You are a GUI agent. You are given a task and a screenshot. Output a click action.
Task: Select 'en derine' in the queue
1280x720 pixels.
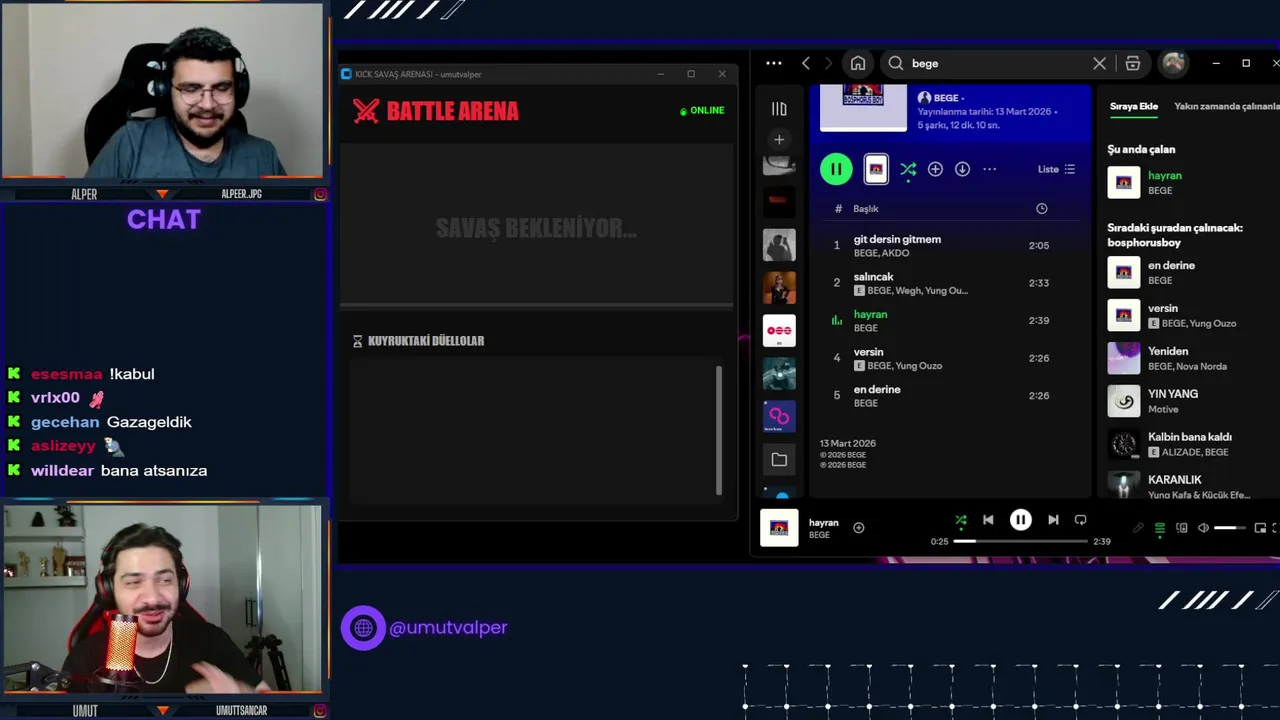(1190, 272)
